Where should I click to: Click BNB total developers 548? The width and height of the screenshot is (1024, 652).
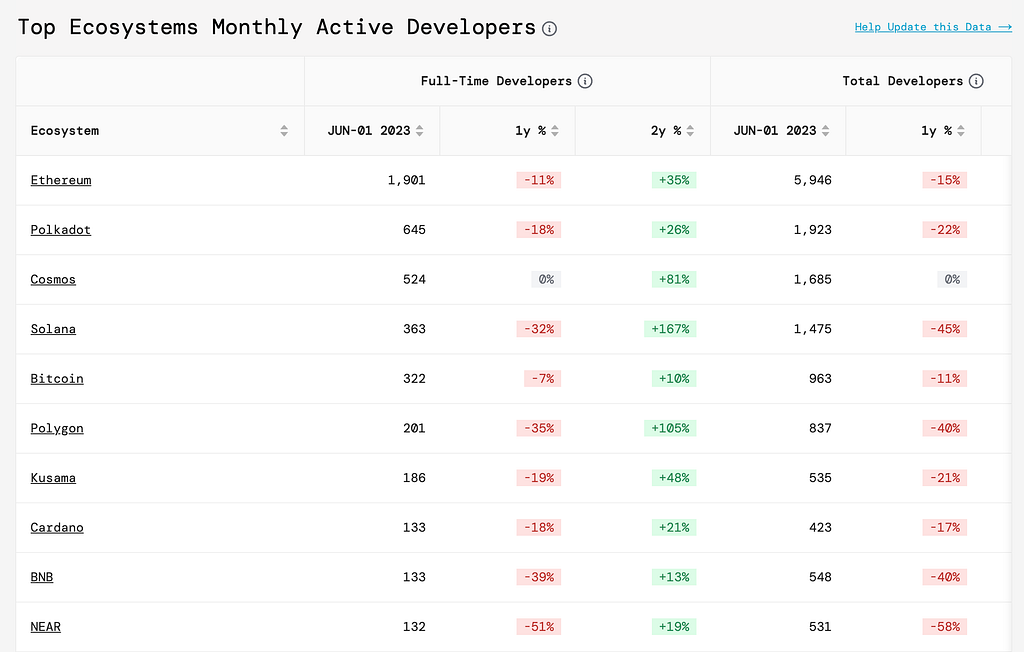click(820, 578)
